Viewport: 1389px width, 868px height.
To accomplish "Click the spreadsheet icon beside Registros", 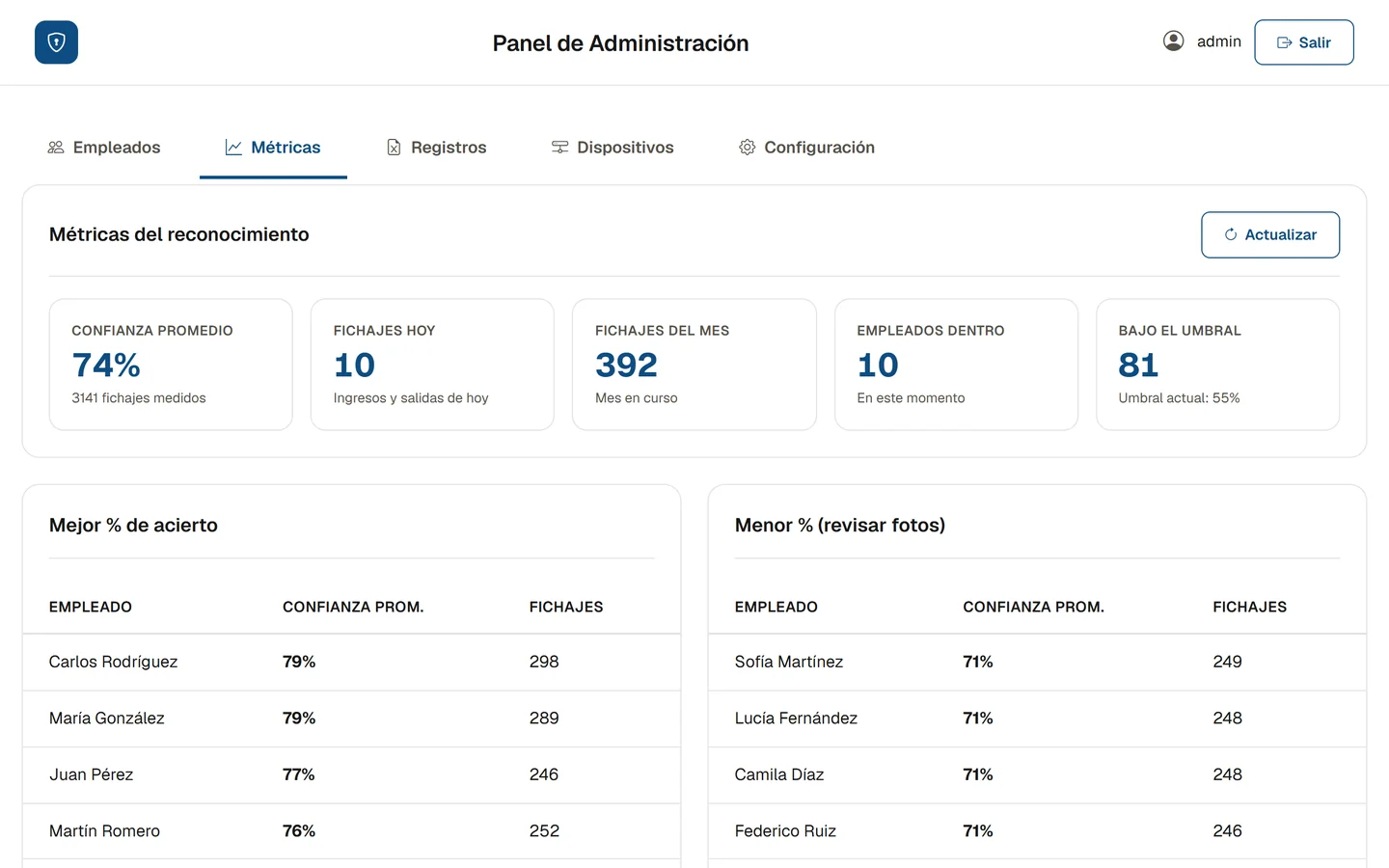I will click(394, 148).
